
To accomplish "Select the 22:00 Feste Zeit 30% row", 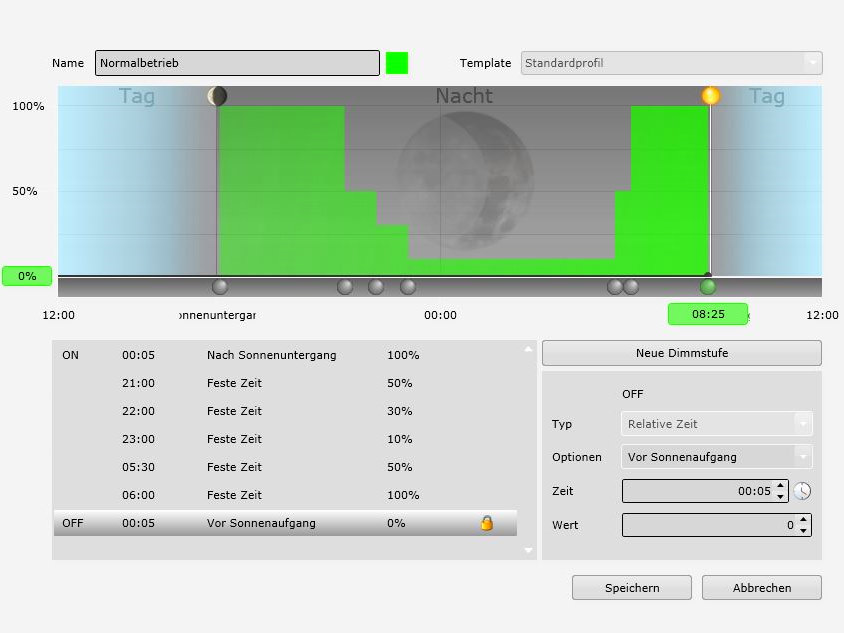I will point(285,411).
